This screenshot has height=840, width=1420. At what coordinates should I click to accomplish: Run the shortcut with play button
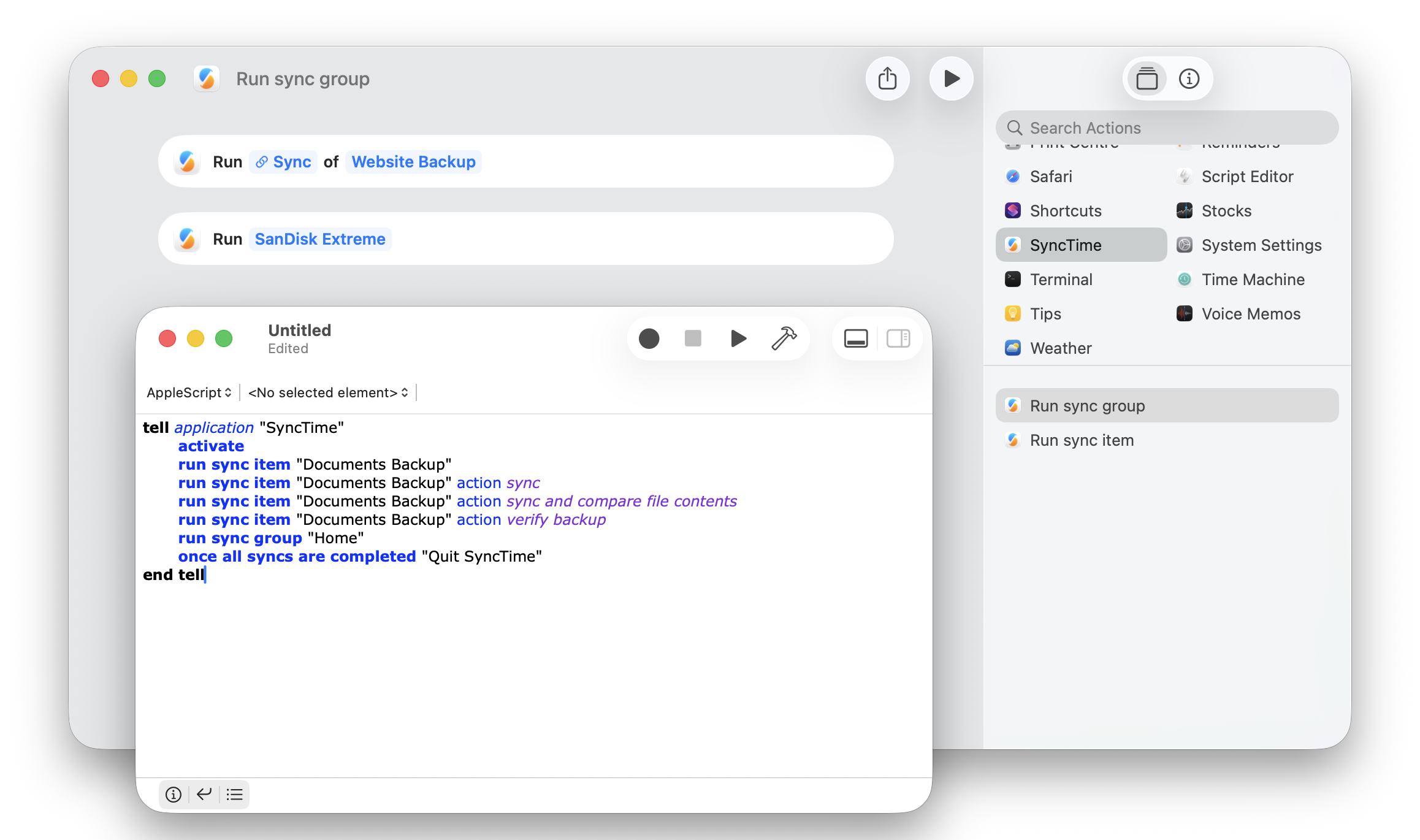951,78
